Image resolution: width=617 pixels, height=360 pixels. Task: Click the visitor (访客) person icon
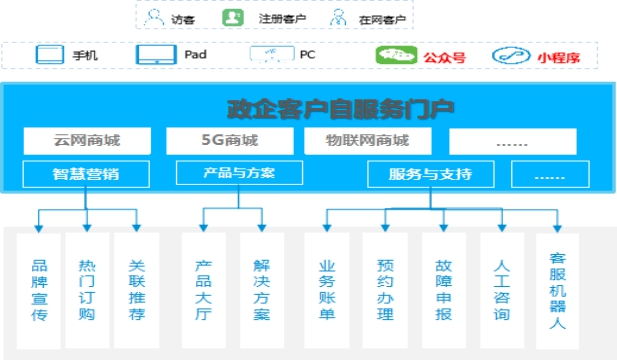pos(154,18)
